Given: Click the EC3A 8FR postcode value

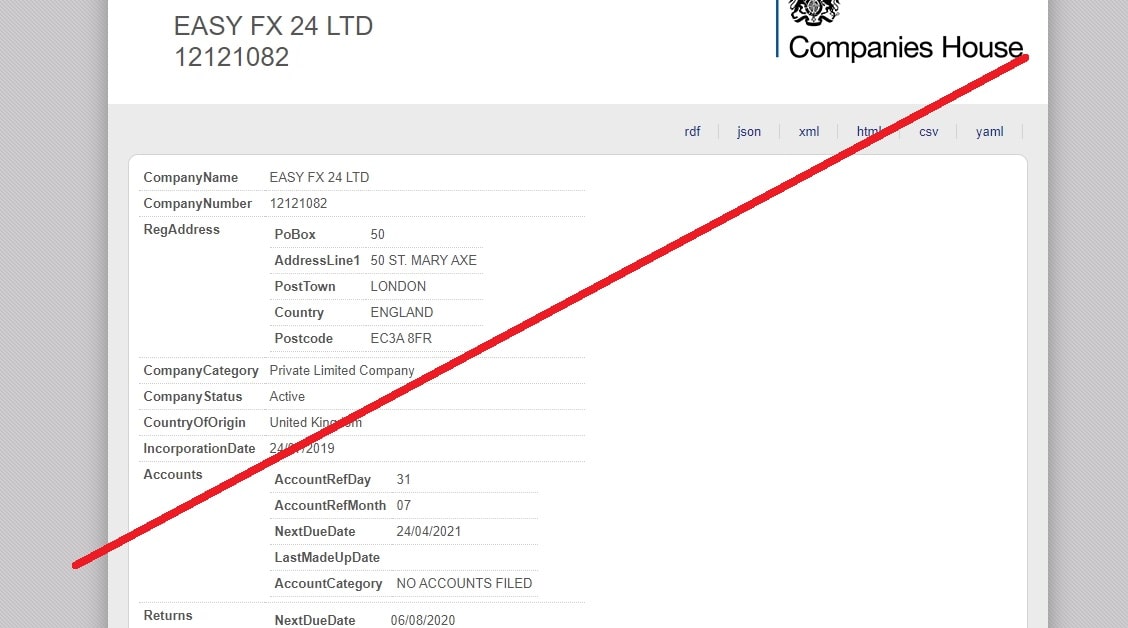Looking at the screenshot, I should (401, 338).
